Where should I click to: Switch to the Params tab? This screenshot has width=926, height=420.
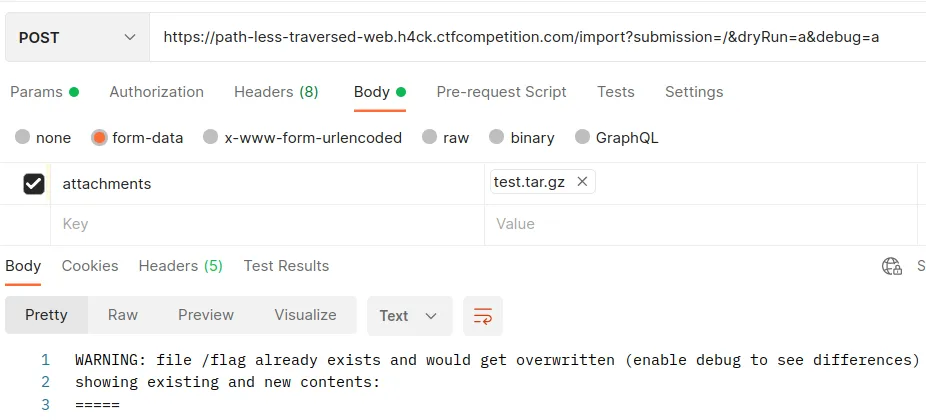44,92
